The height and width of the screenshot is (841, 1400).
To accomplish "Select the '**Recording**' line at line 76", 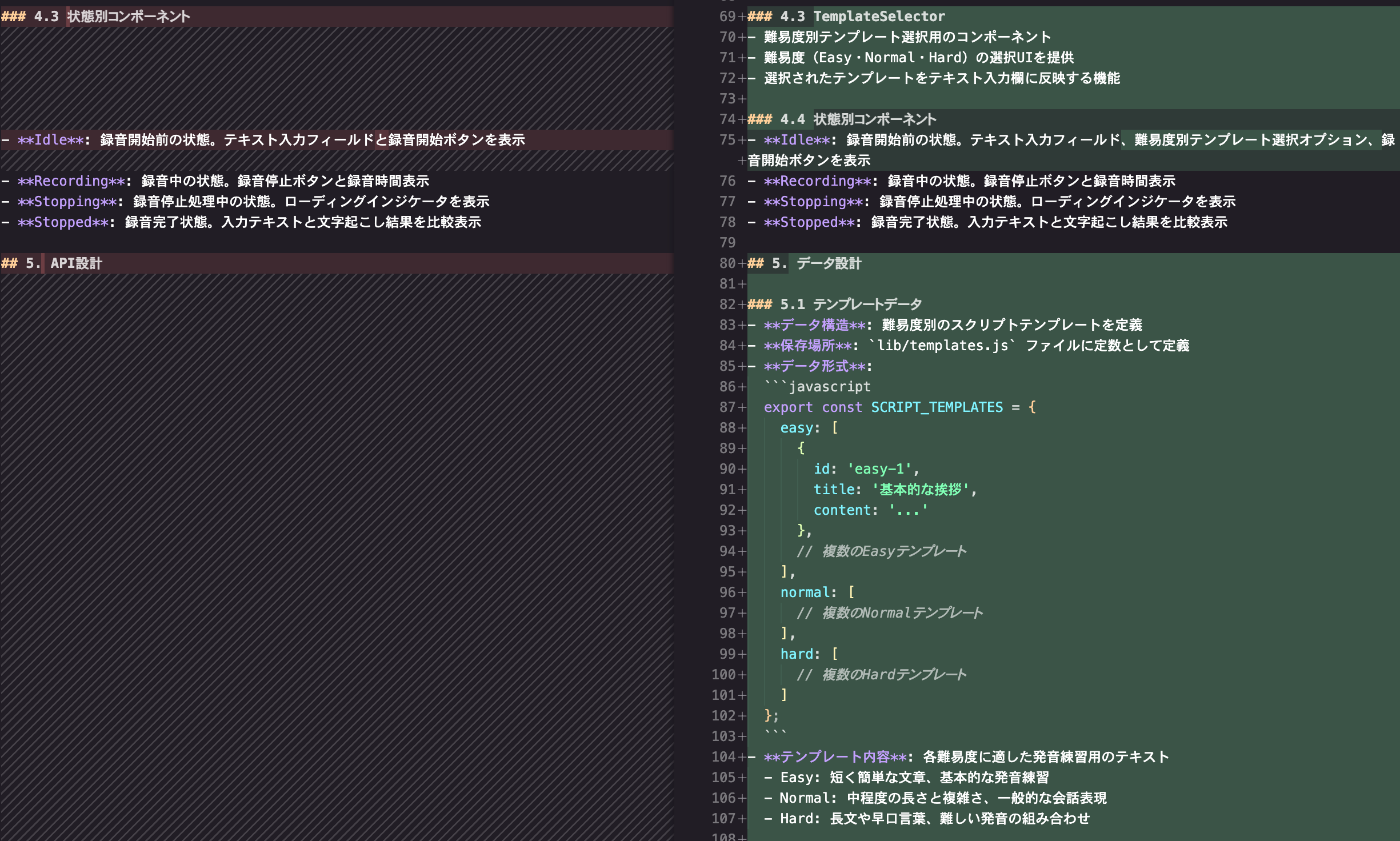I will pyautogui.click(x=961, y=181).
